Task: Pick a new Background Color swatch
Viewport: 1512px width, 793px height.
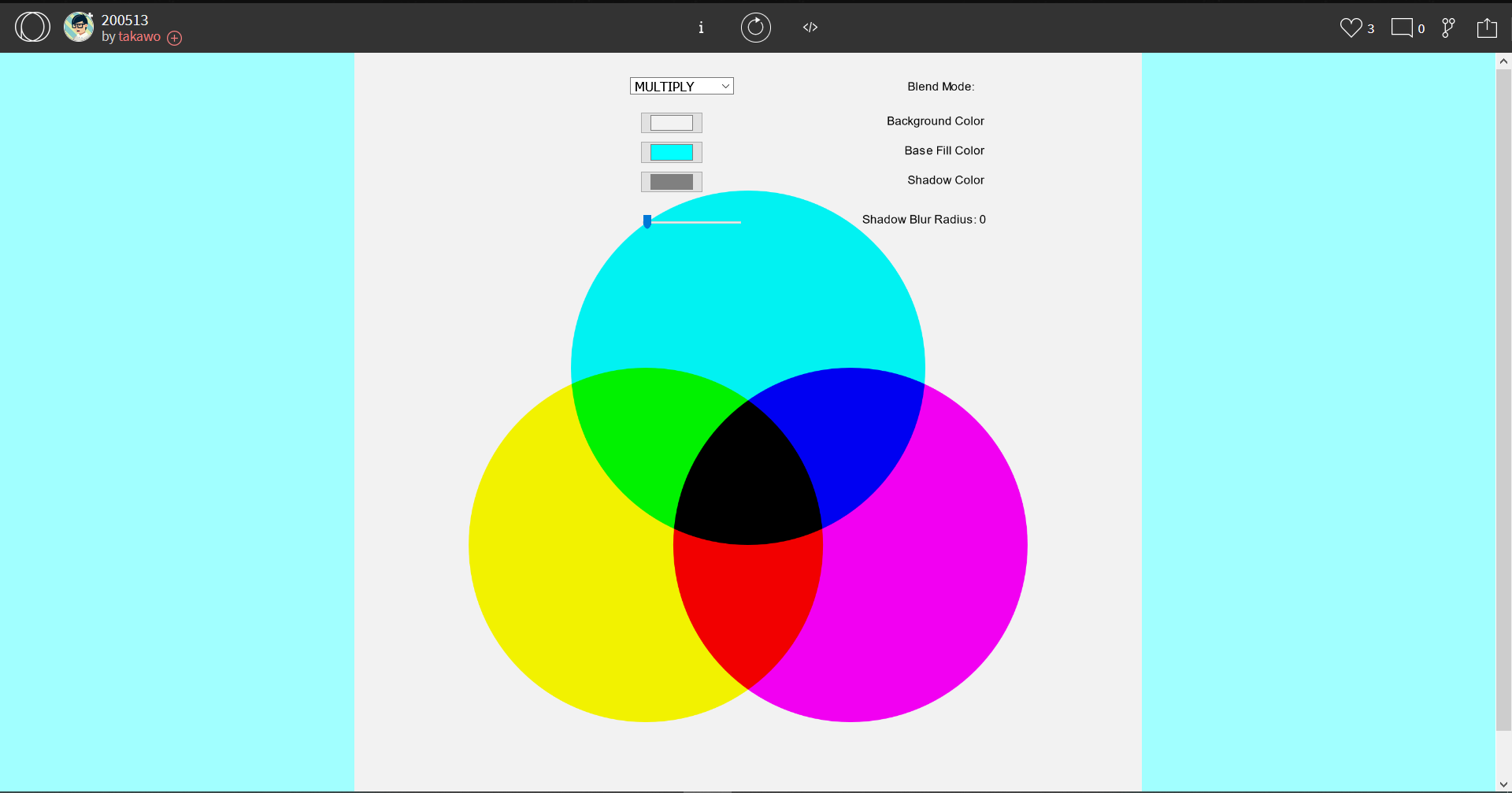Action: click(672, 123)
